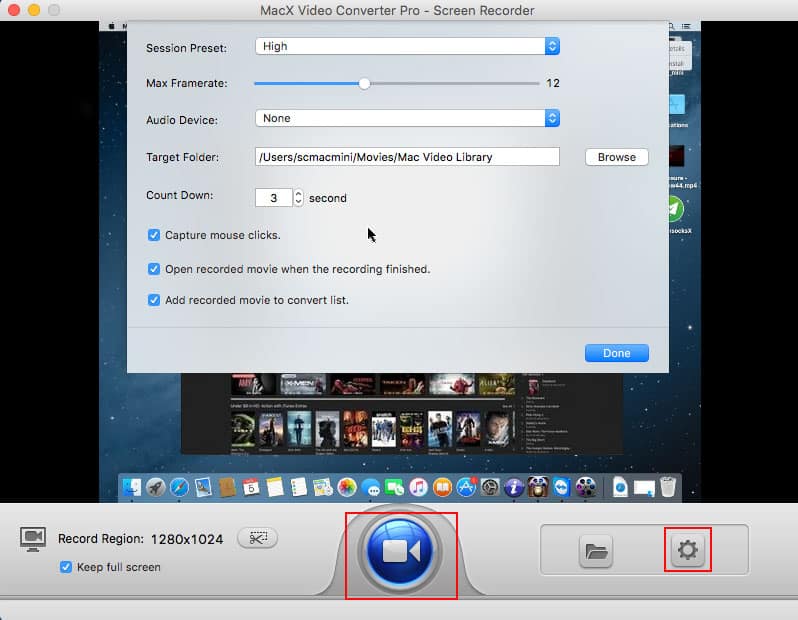Click the Count Down stepper arrows
Screen dimensions: 798x620
(298, 198)
